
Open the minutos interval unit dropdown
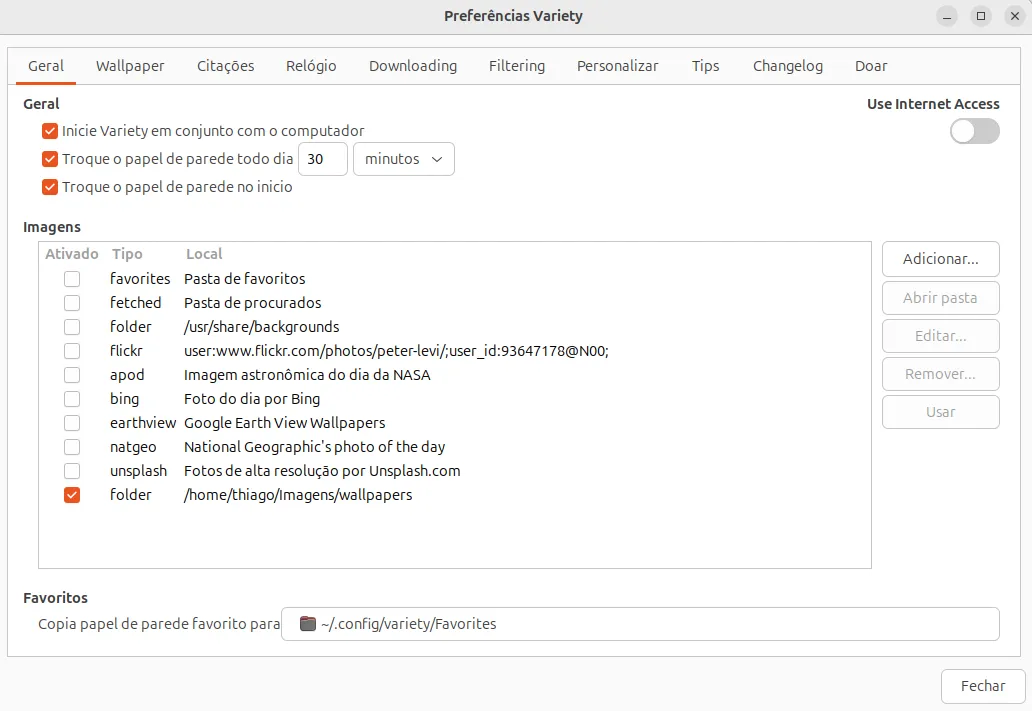[x=403, y=159]
